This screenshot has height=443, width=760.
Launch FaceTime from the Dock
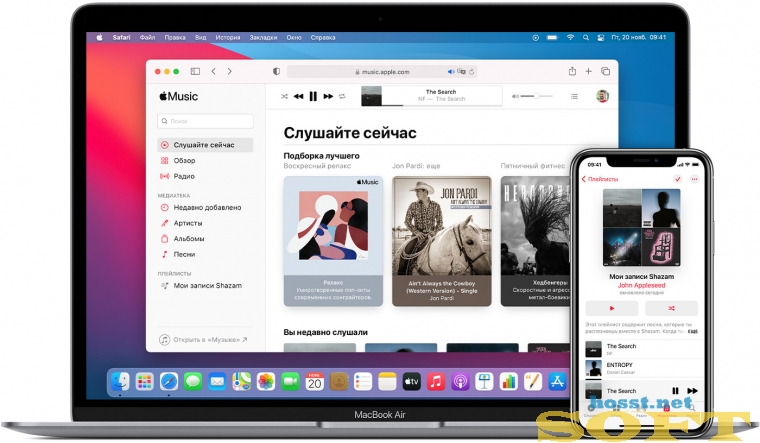click(290, 382)
